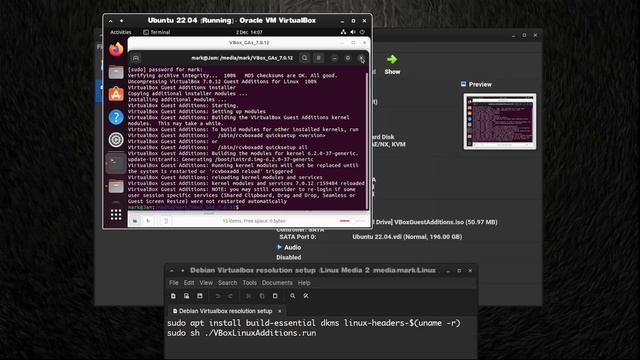Screen dimensions: 640x360
Task: Open the hamburger menu in guest terminal header
Action: tap(319, 58)
